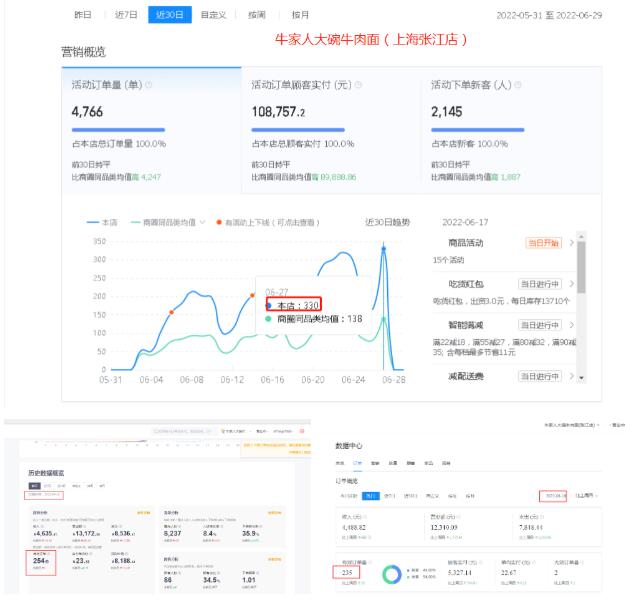Image resolution: width=627 pixels, height=605 pixels.
Task: Open the 自定义 custom range tab
Action: (x=213, y=15)
